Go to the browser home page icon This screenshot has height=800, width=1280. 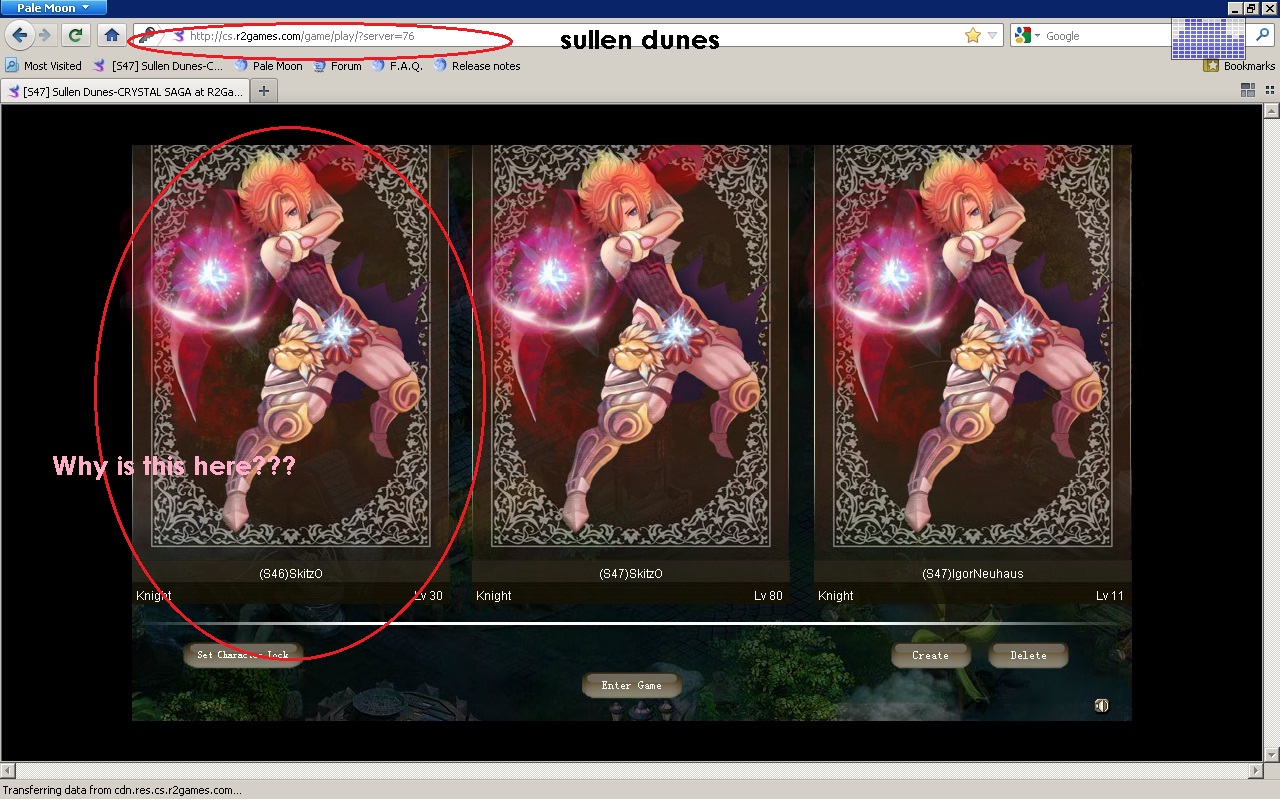[x=112, y=35]
